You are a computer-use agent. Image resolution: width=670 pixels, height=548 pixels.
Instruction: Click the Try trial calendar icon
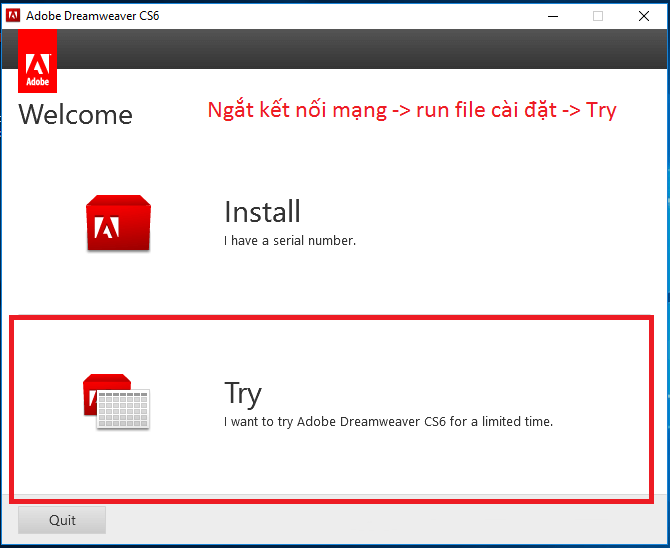[116, 401]
